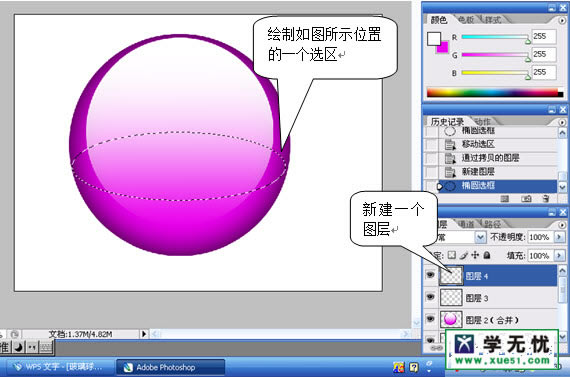This screenshot has width=570, height=377.
Task: Switch to the 通道 tab
Action: [x=466, y=224]
